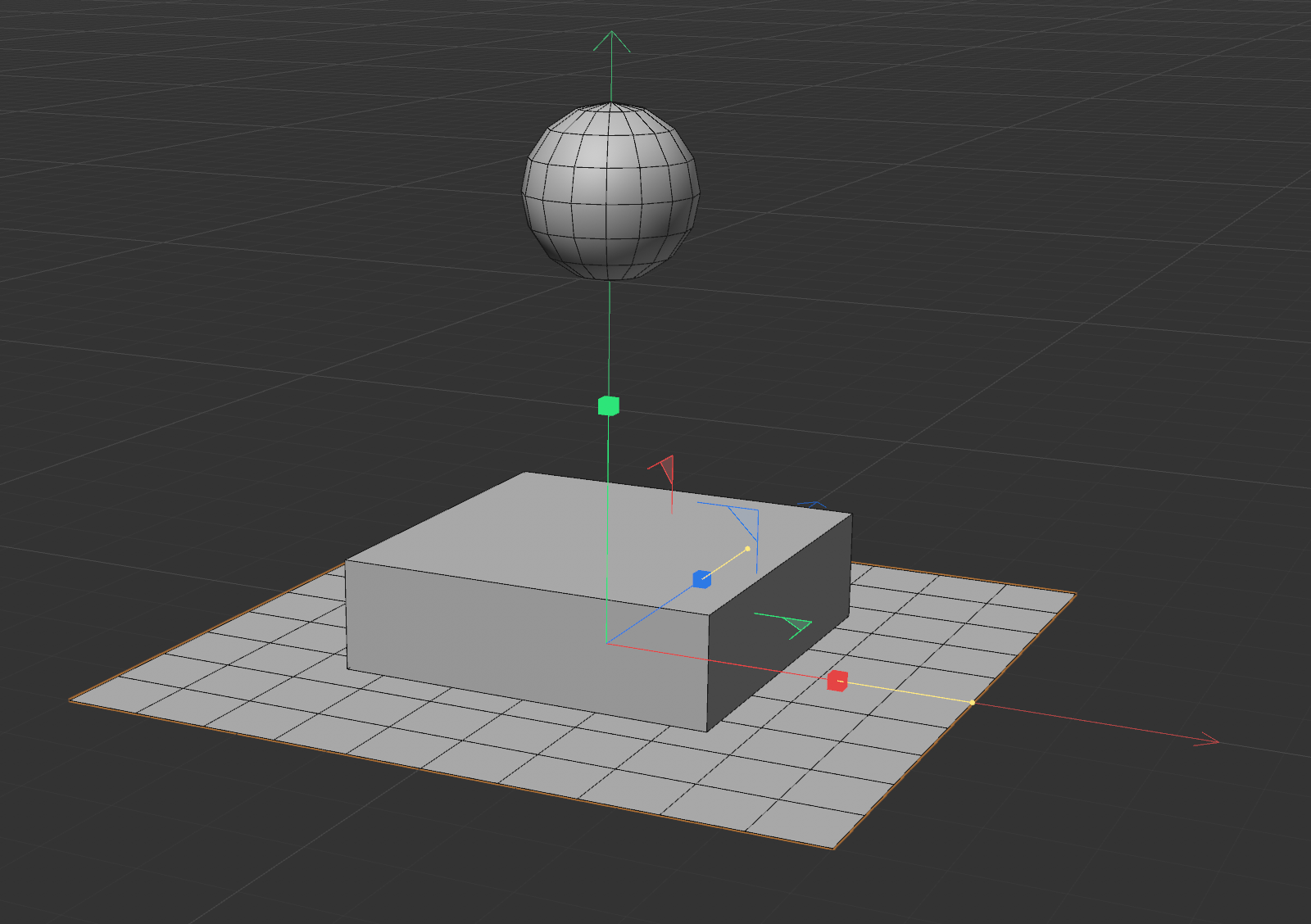
Task: Click the yellow dot on X axis
Action: click(973, 703)
